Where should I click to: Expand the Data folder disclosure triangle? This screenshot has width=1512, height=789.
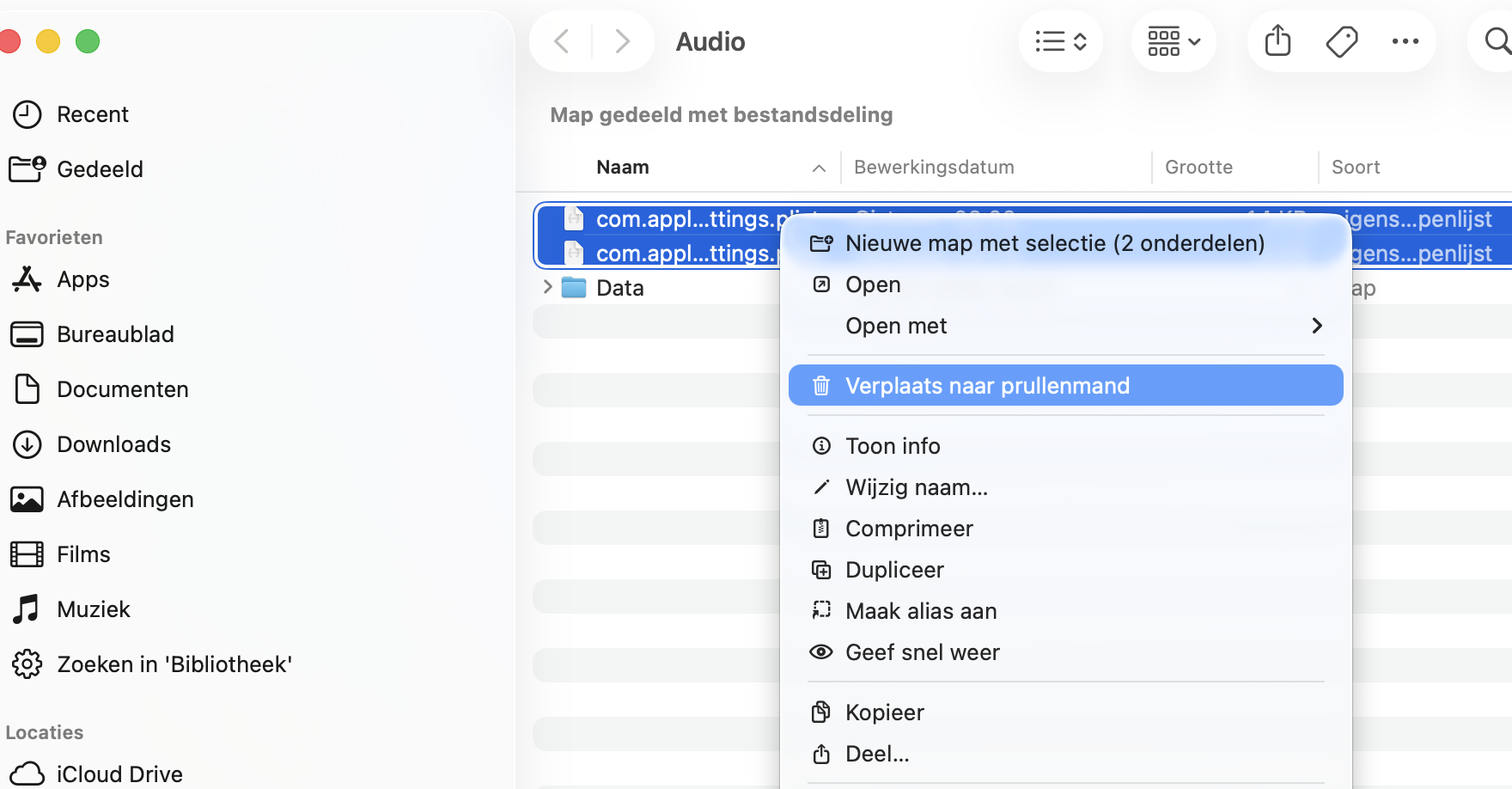click(x=549, y=287)
